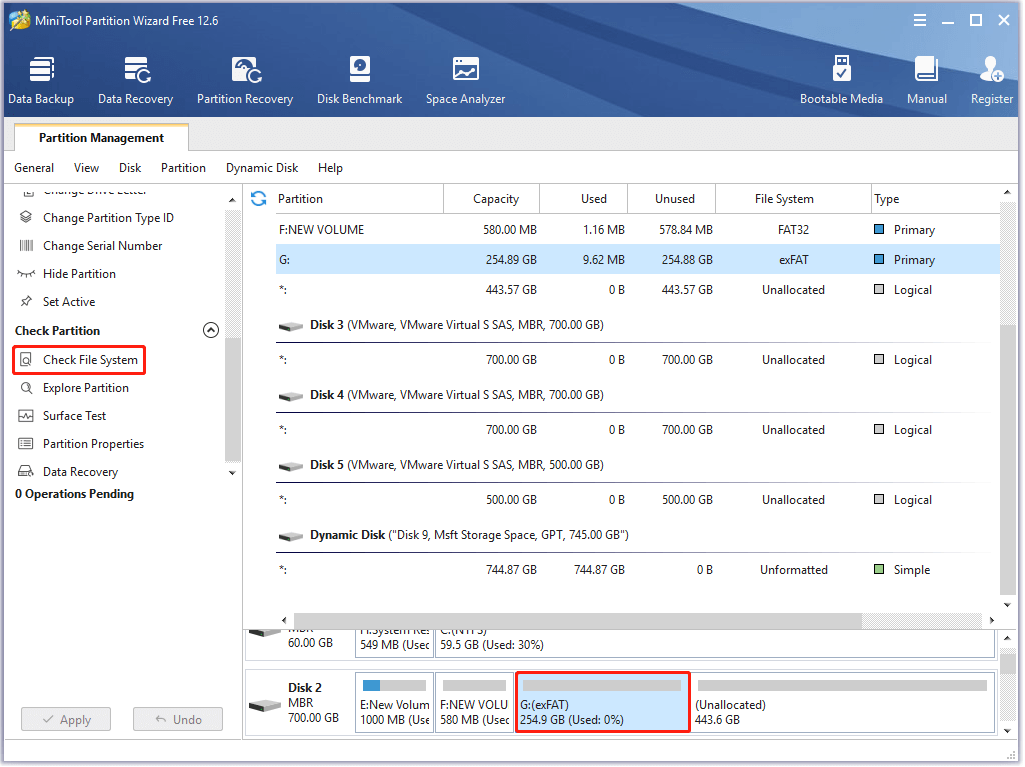Open the Disk menu

click(130, 168)
